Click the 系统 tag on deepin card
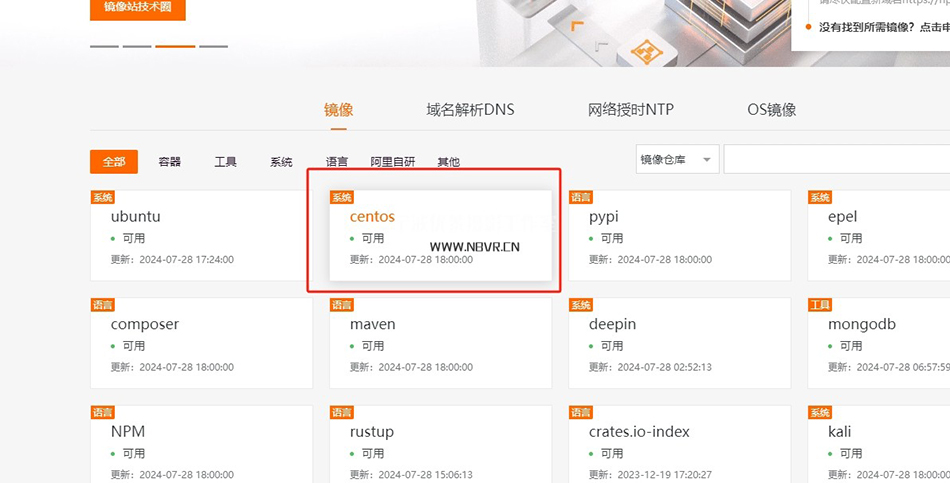Screen dimensions: 950x483 coord(581,304)
